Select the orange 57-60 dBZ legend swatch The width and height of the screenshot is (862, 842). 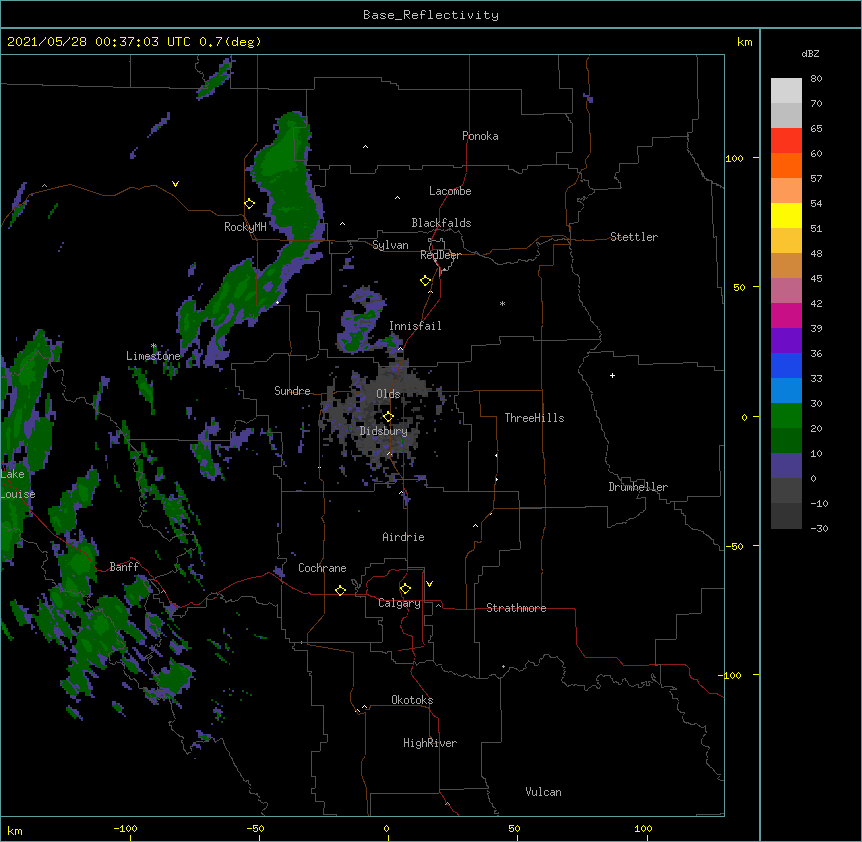(786, 165)
